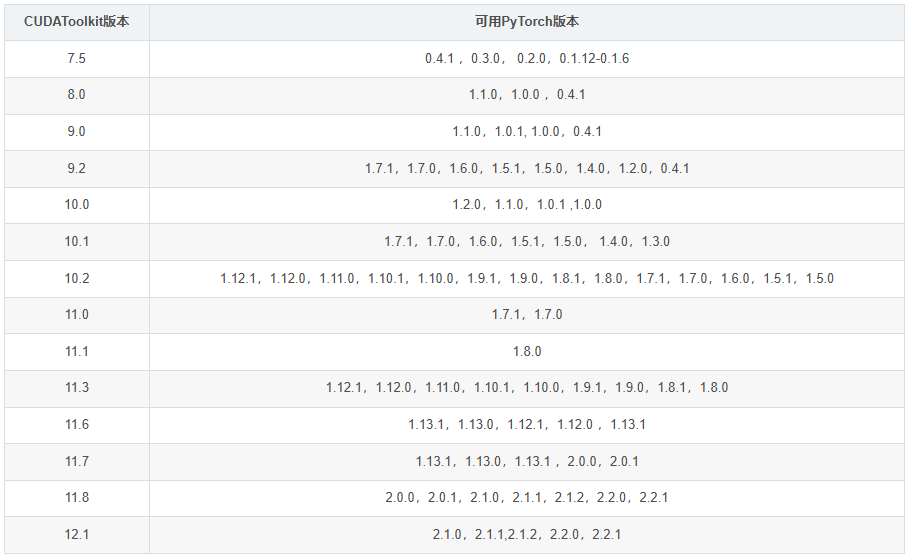Click the CUDA 12.1 row label
The image size is (908, 557).
77,534
